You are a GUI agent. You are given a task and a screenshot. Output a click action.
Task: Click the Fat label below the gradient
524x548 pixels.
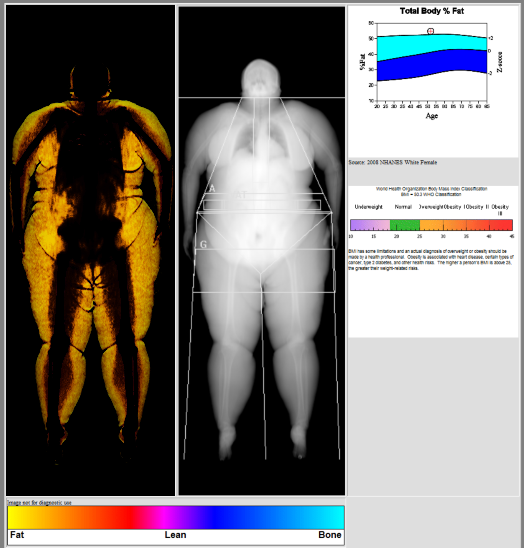pyautogui.click(x=17, y=535)
